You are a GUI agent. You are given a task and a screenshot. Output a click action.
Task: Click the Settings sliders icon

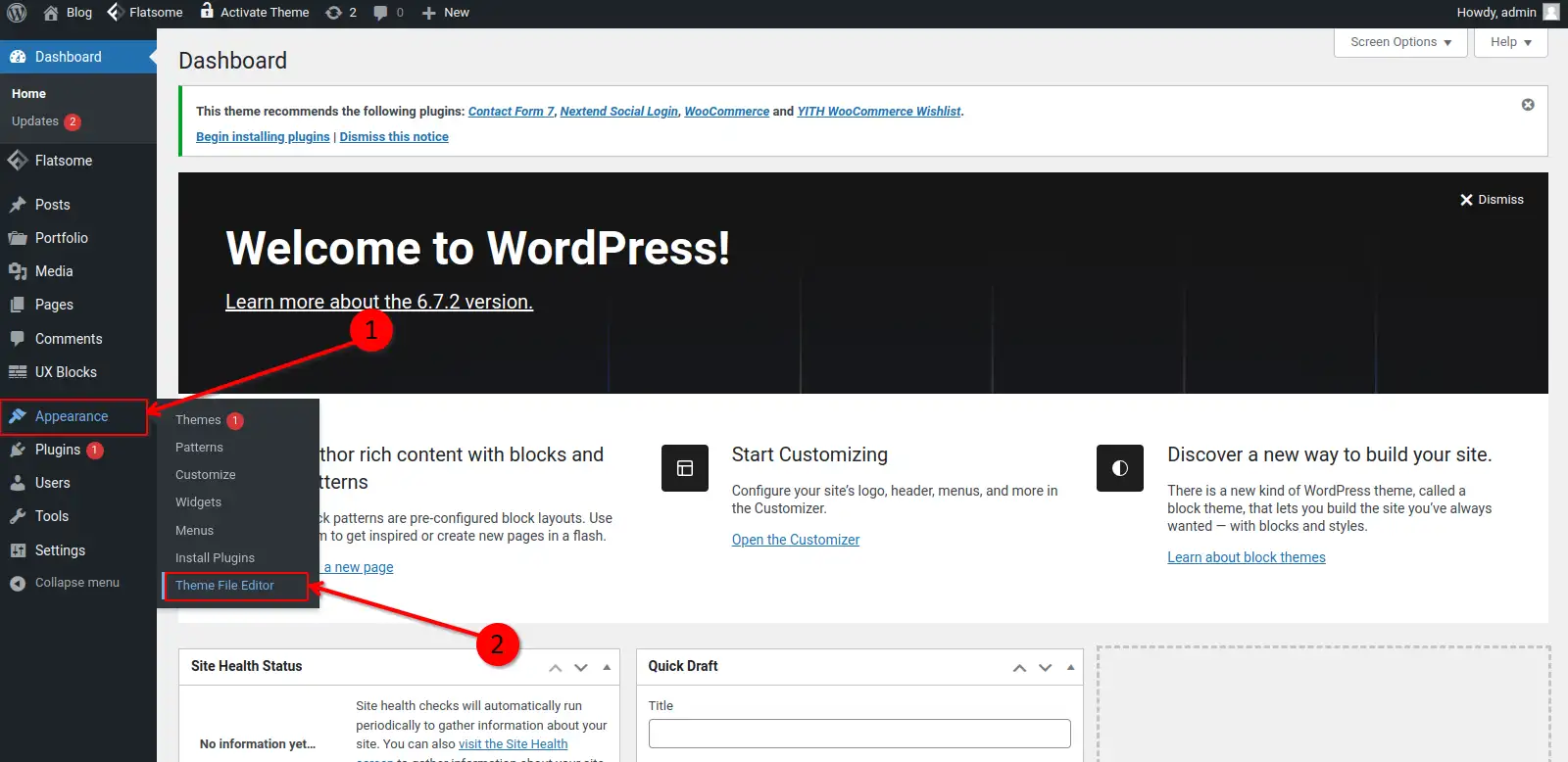click(18, 550)
